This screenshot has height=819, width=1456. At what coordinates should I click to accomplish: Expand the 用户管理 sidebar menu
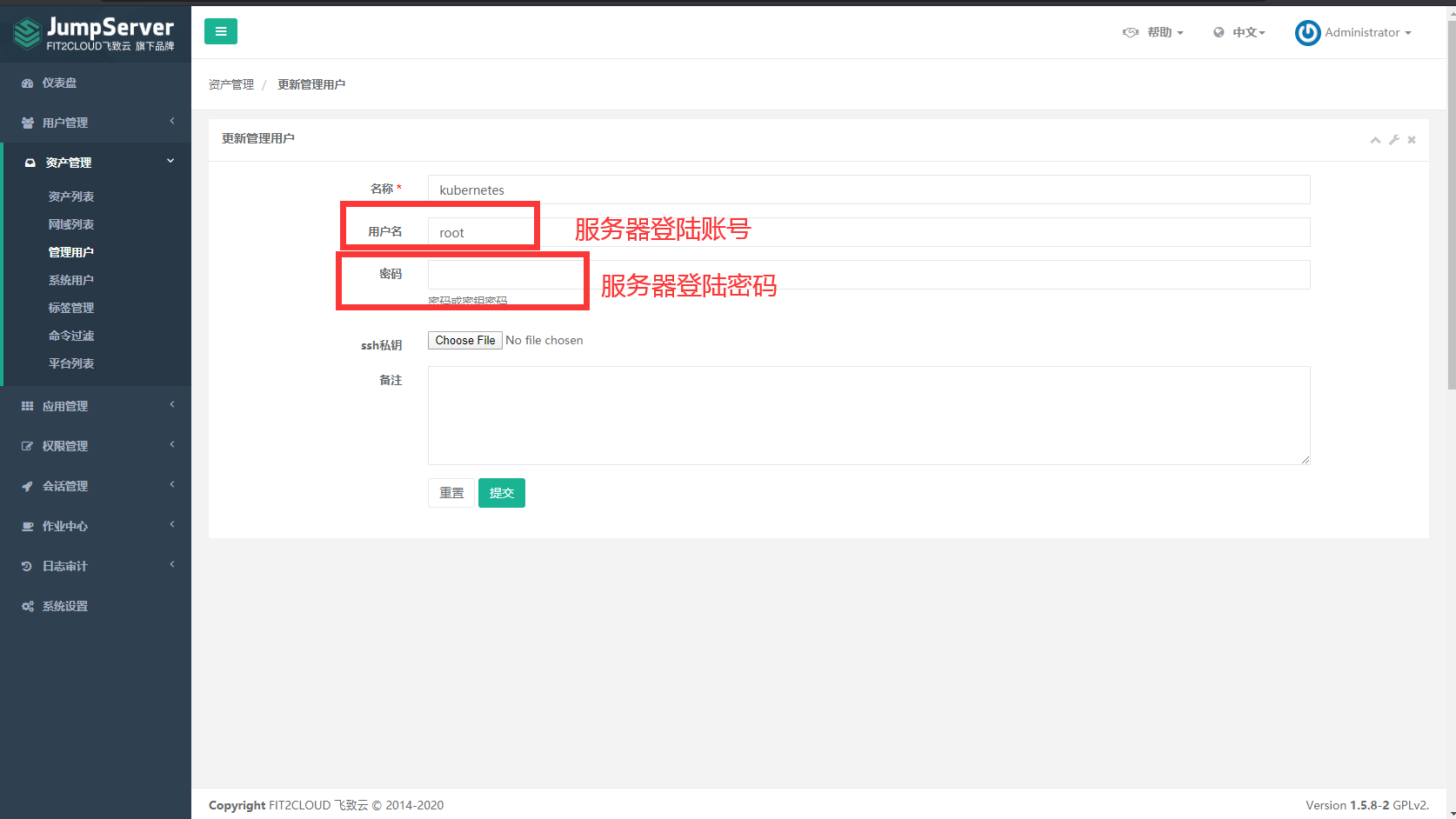(x=65, y=123)
